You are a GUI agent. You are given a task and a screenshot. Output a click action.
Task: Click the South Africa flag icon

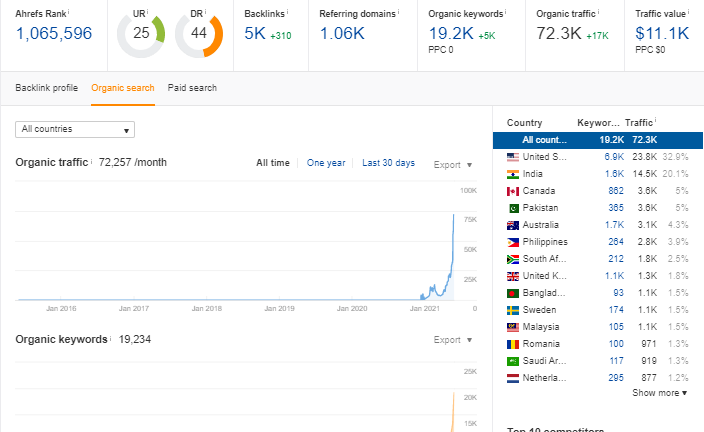[513, 259]
